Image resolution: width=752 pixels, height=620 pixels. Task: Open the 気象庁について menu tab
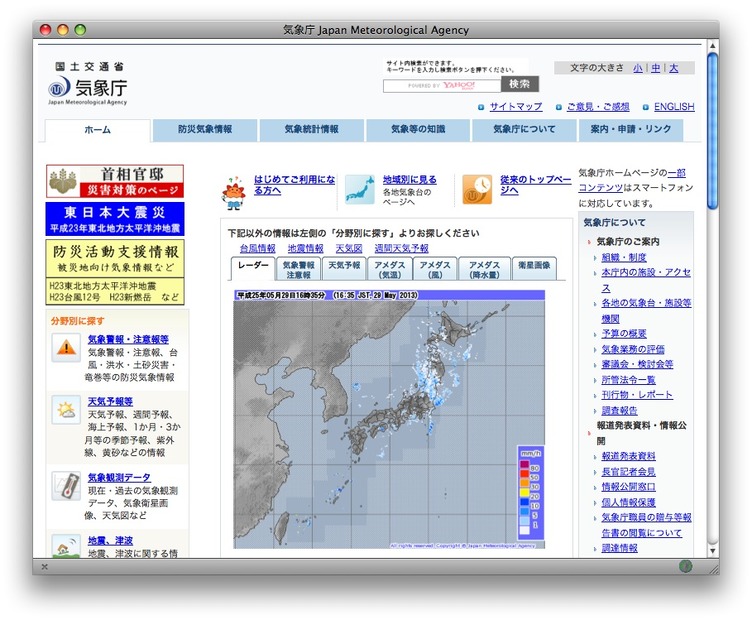(x=524, y=129)
